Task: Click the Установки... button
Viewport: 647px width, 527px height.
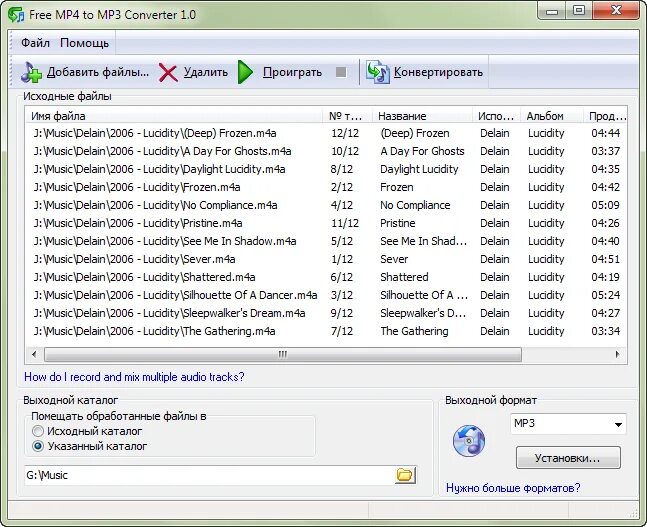Action: click(568, 458)
